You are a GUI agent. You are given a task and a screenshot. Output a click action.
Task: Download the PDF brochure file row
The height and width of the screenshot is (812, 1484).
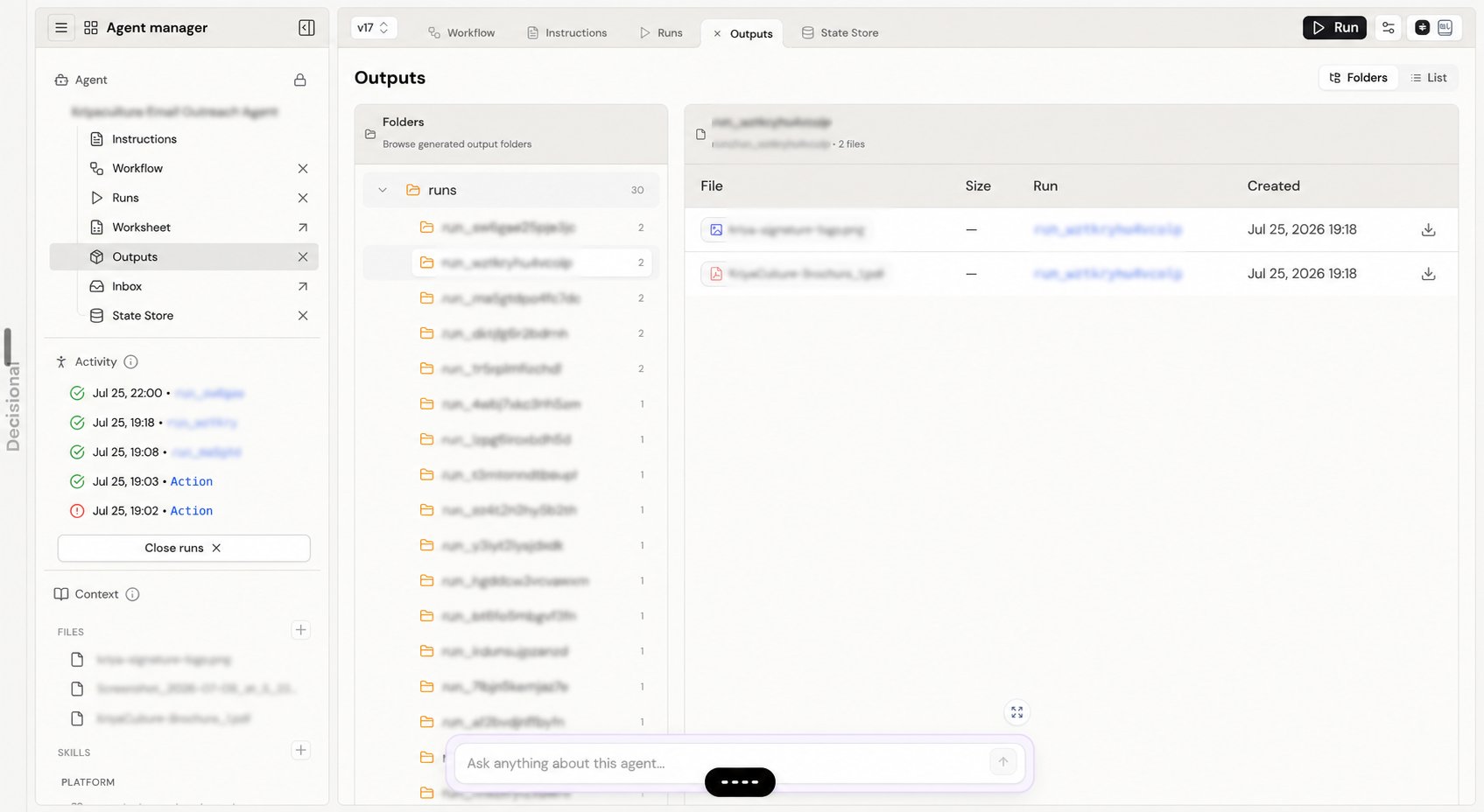click(x=1428, y=274)
